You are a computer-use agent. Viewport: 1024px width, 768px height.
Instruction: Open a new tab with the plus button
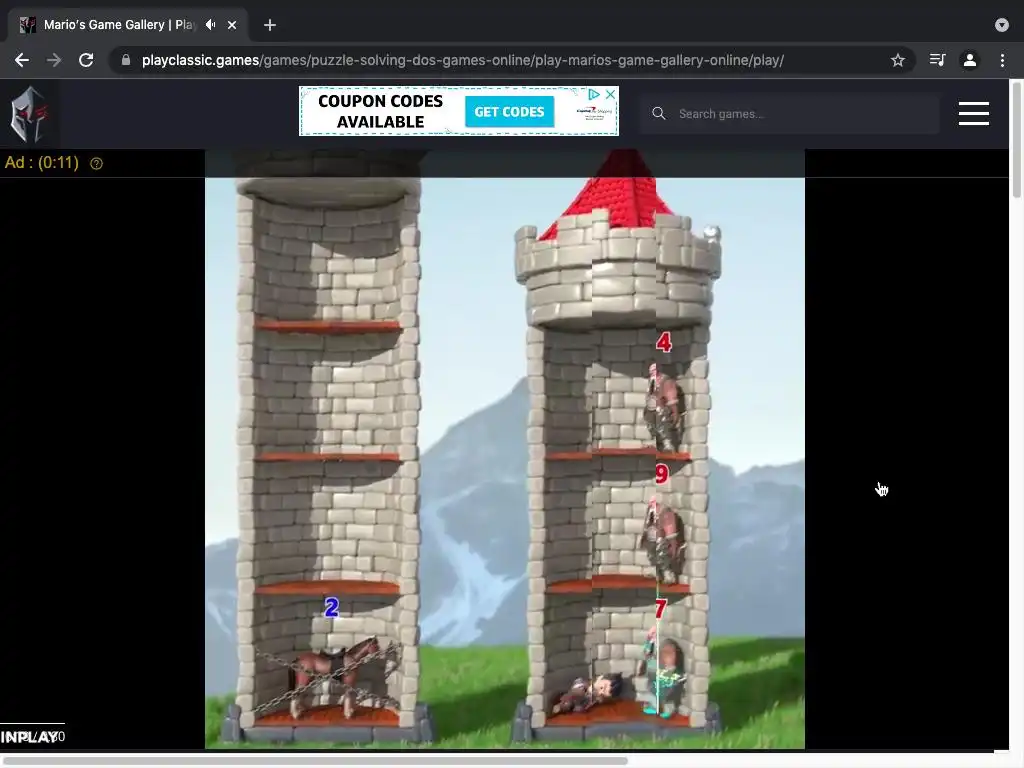pyautogui.click(x=270, y=25)
